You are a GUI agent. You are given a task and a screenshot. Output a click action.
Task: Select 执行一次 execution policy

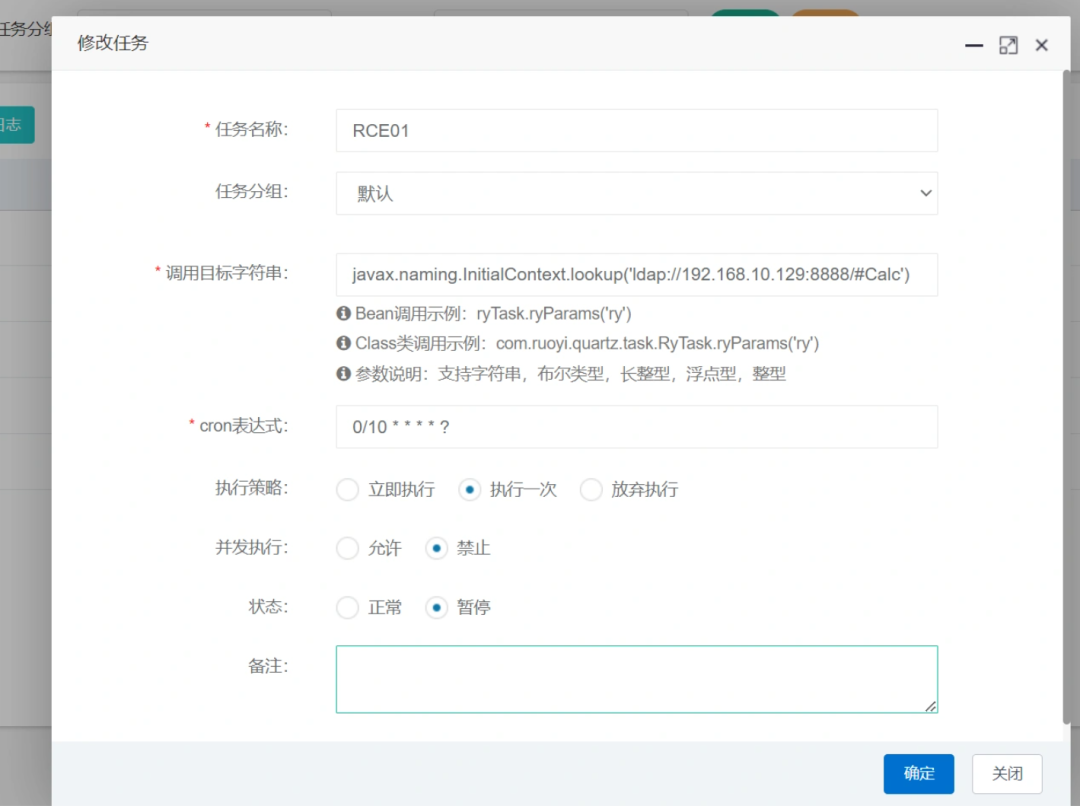pyautogui.click(x=469, y=490)
